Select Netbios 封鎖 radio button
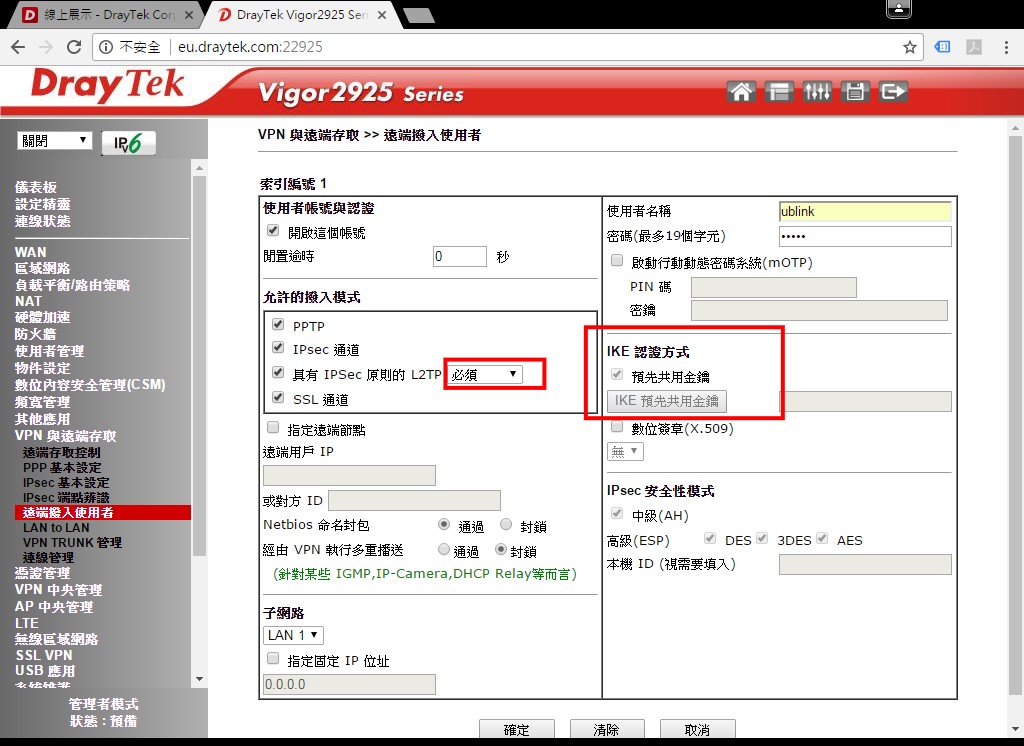This screenshot has height=746, width=1024. pos(506,525)
